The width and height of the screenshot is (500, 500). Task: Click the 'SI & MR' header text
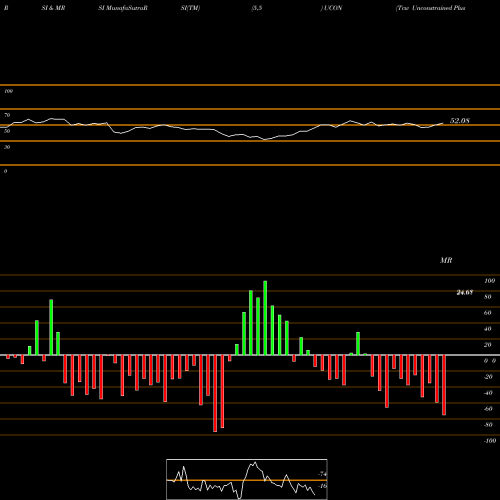tap(53, 8)
